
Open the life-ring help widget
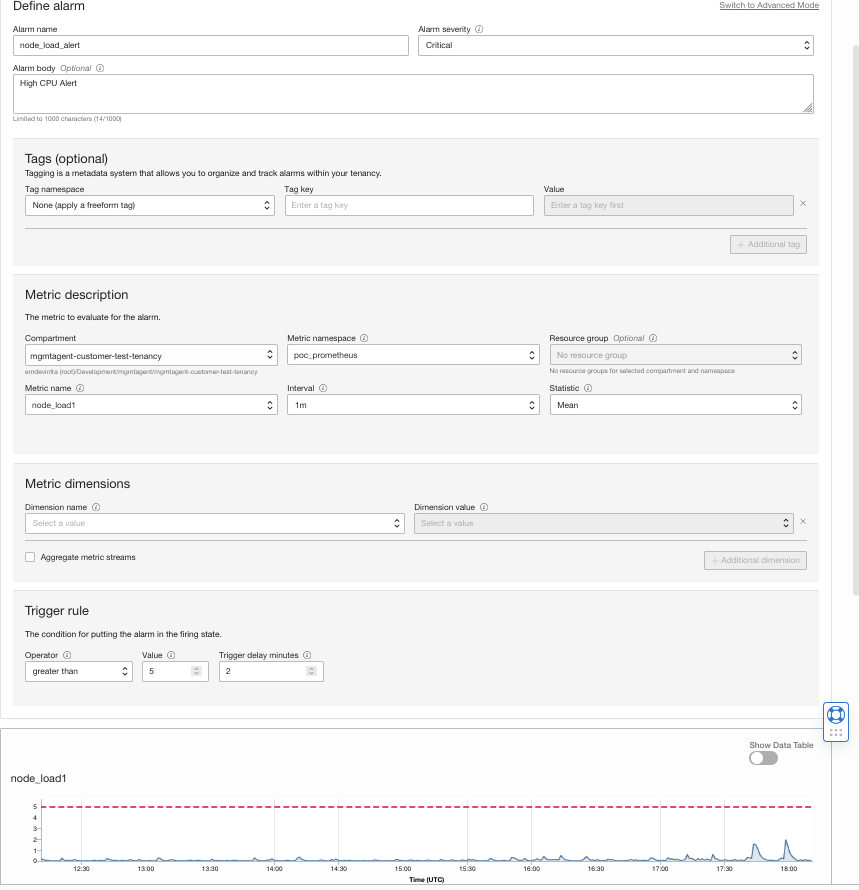click(x=836, y=714)
